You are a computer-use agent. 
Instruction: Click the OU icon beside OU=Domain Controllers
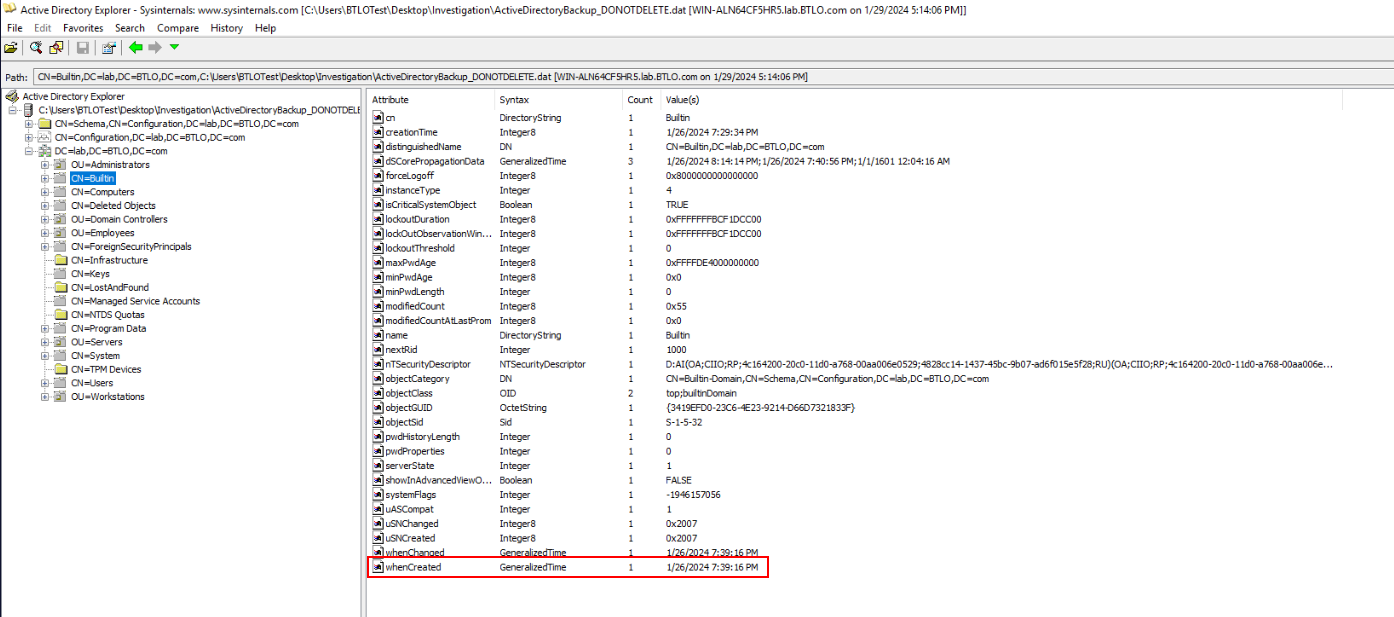pyautogui.click(x=61, y=219)
